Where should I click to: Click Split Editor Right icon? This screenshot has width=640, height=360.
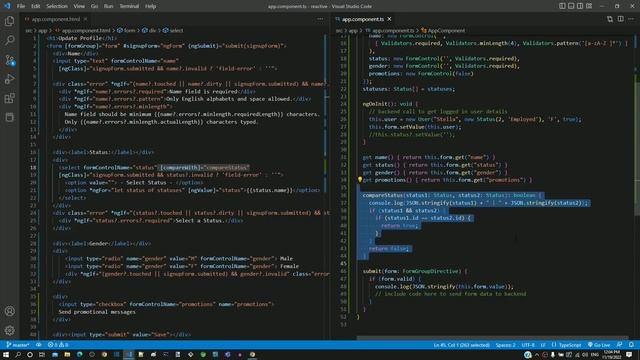pyautogui.click(x=620, y=19)
